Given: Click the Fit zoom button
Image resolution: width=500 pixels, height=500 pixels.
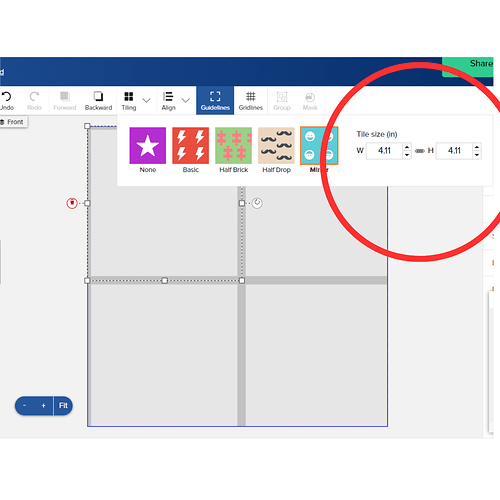Looking at the screenshot, I should [63, 406].
